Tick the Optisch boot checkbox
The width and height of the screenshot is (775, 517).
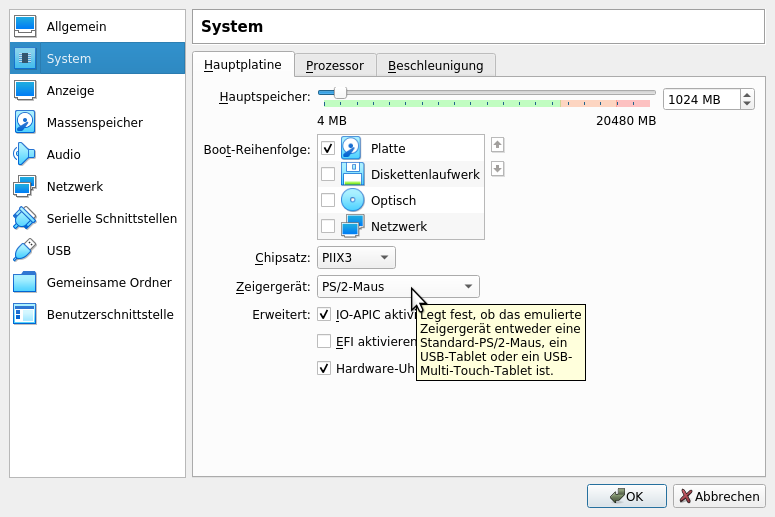[328, 200]
